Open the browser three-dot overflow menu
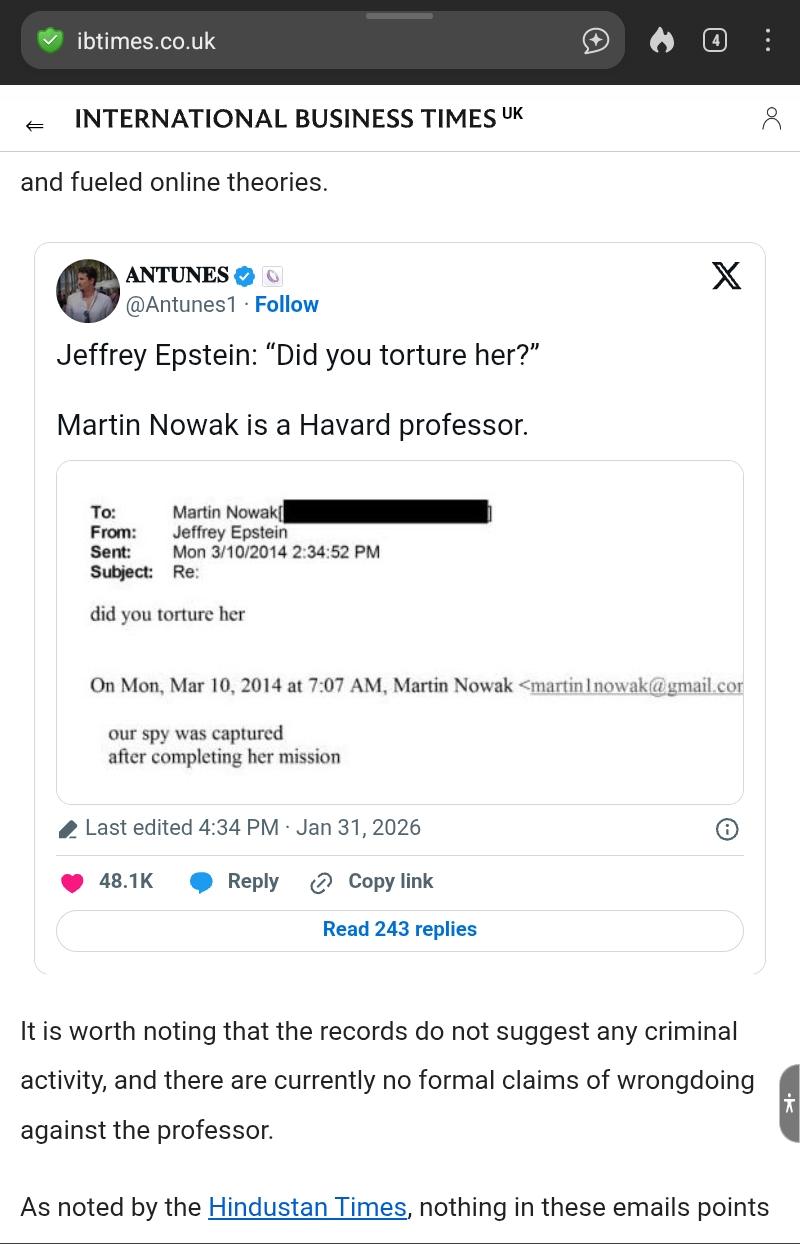The width and height of the screenshot is (800, 1244). (x=768, y=41)
